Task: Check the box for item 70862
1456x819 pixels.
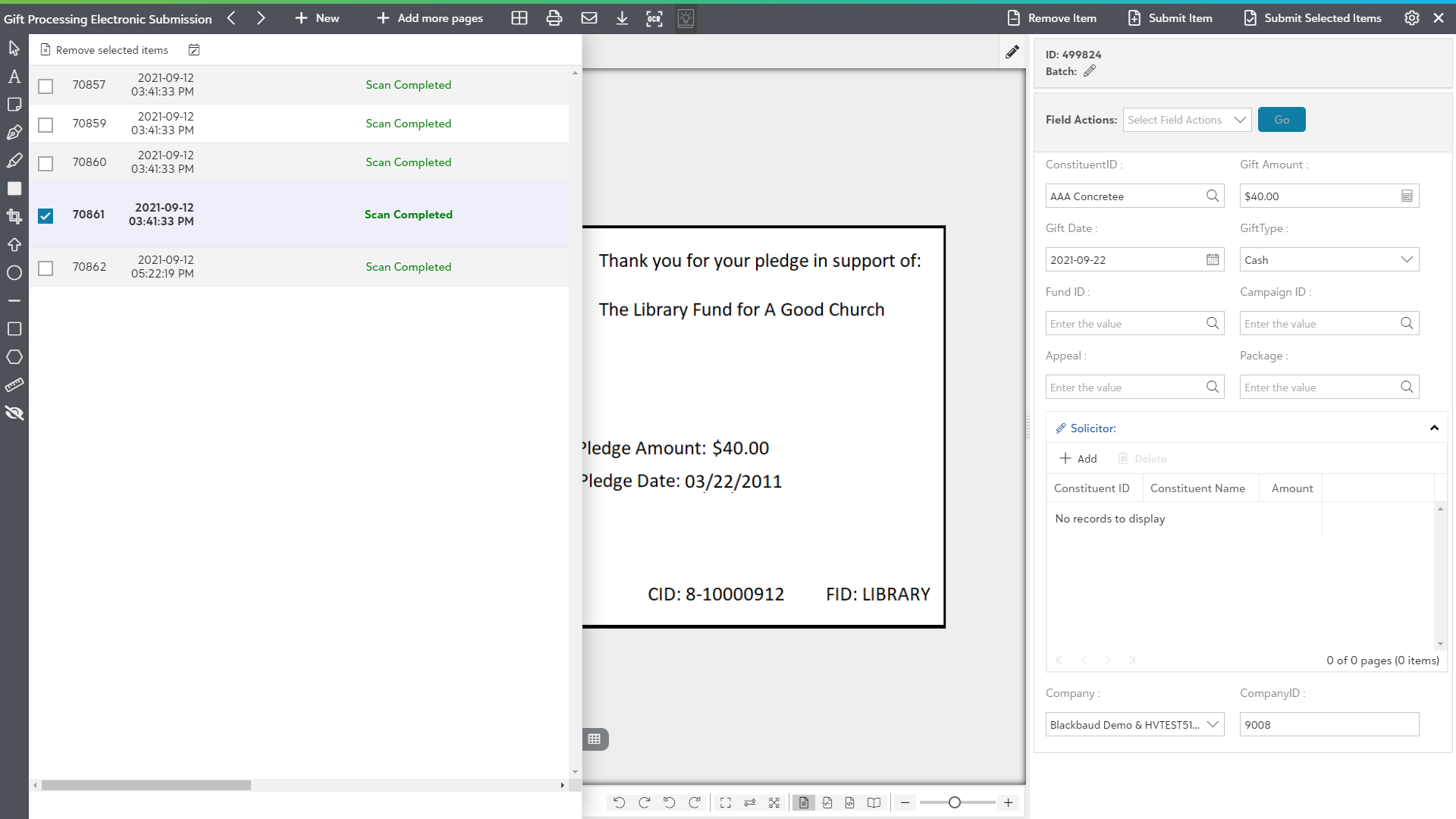Action: pyautogui.click(x=45, y=268)
